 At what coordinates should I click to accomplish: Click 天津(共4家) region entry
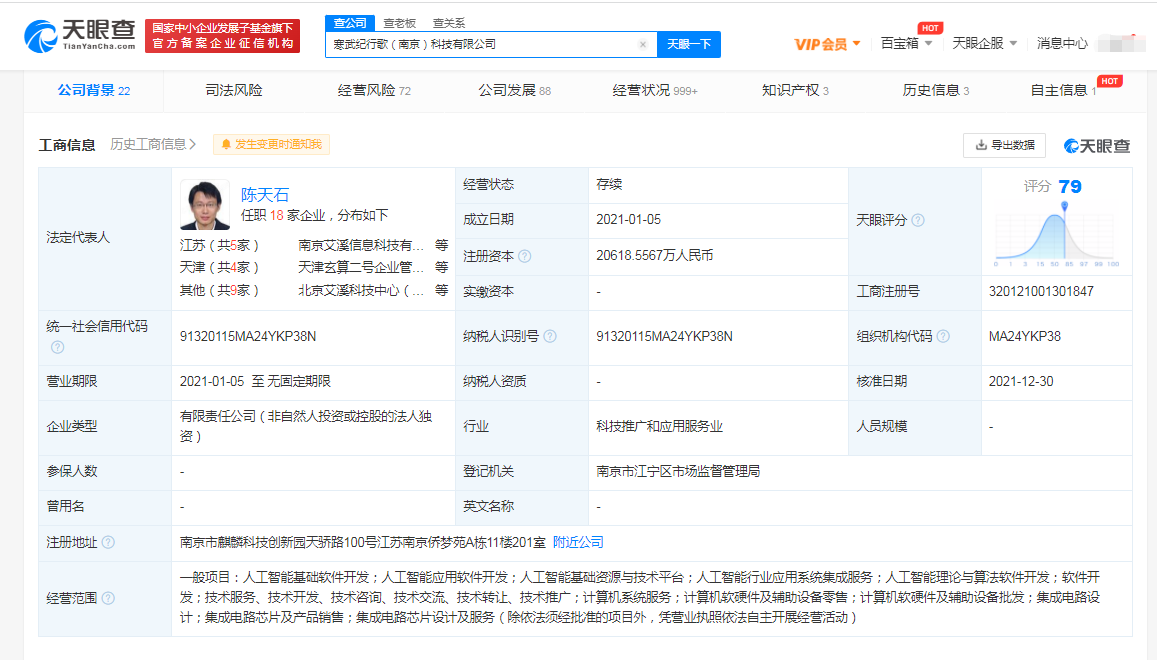(219, 267)
